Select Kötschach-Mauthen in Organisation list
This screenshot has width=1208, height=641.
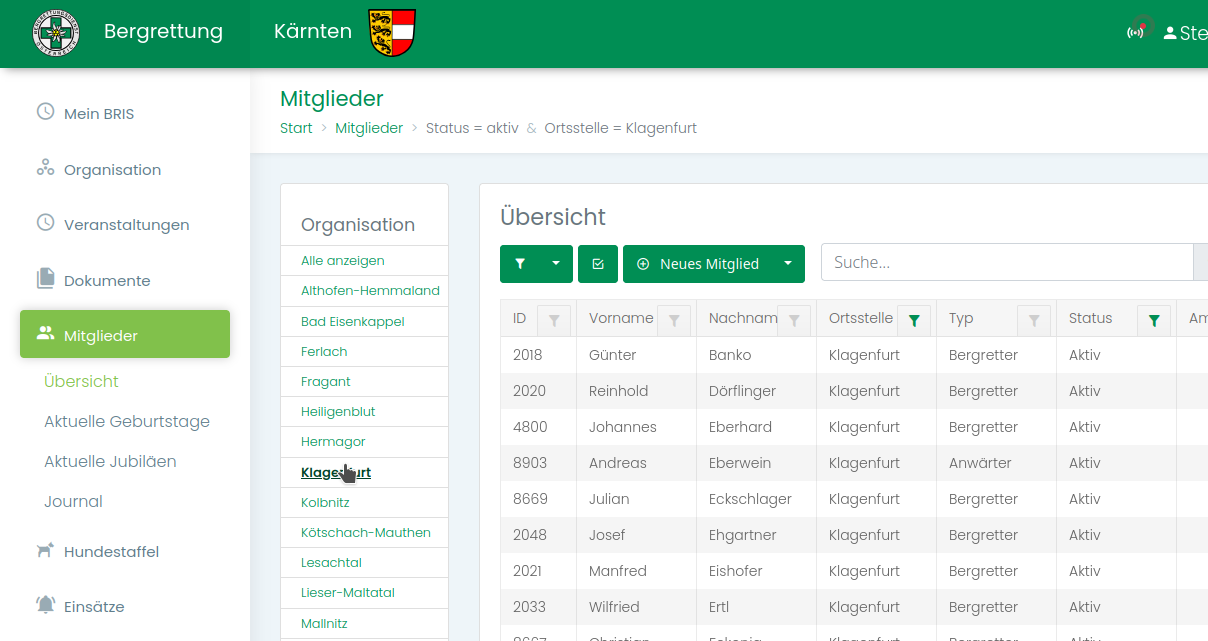pos(366,533)
